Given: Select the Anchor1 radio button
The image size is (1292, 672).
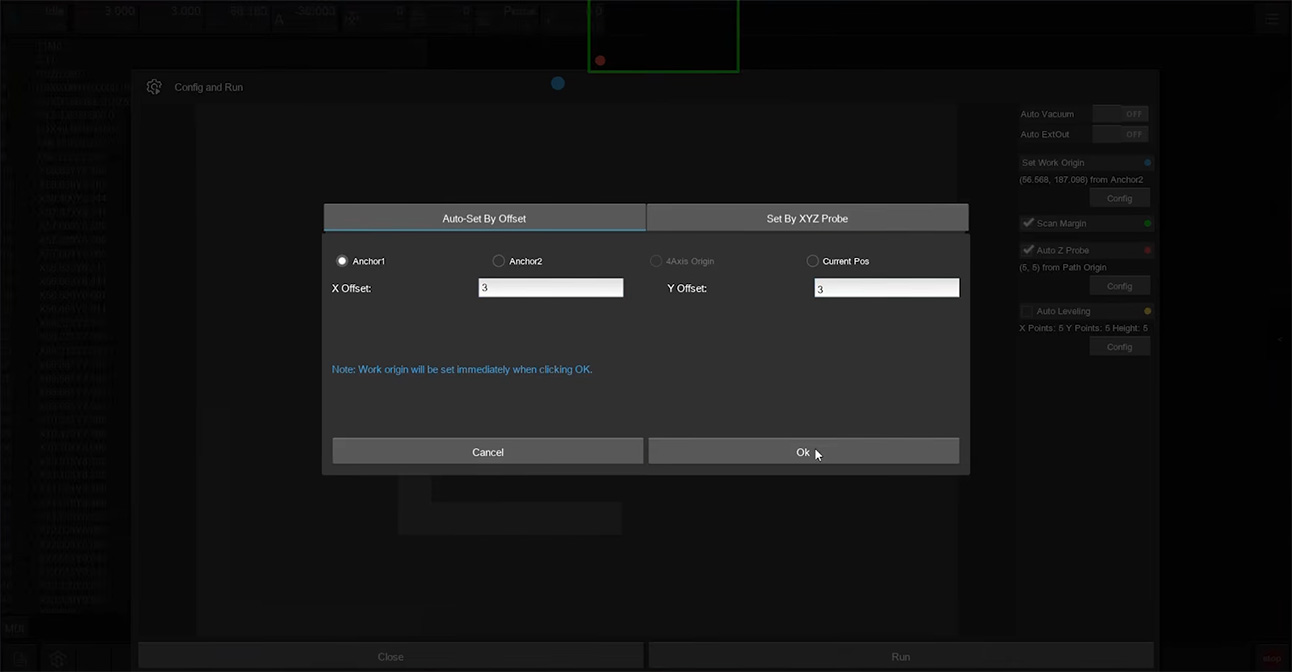Looking at the screenshot, I should pos(342,261).
